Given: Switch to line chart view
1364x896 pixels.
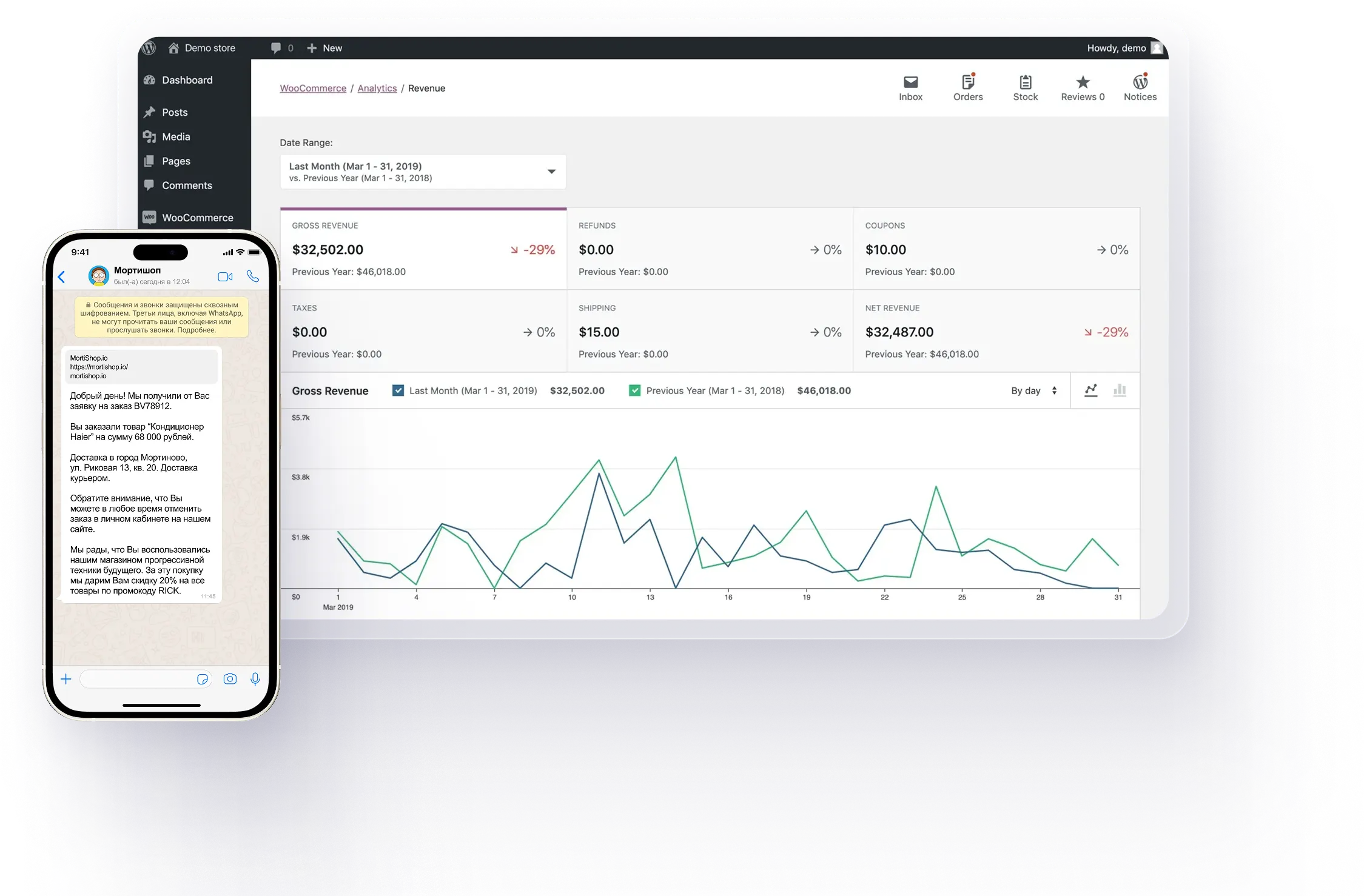Looking at the screenshot, I should point(1090,390).
